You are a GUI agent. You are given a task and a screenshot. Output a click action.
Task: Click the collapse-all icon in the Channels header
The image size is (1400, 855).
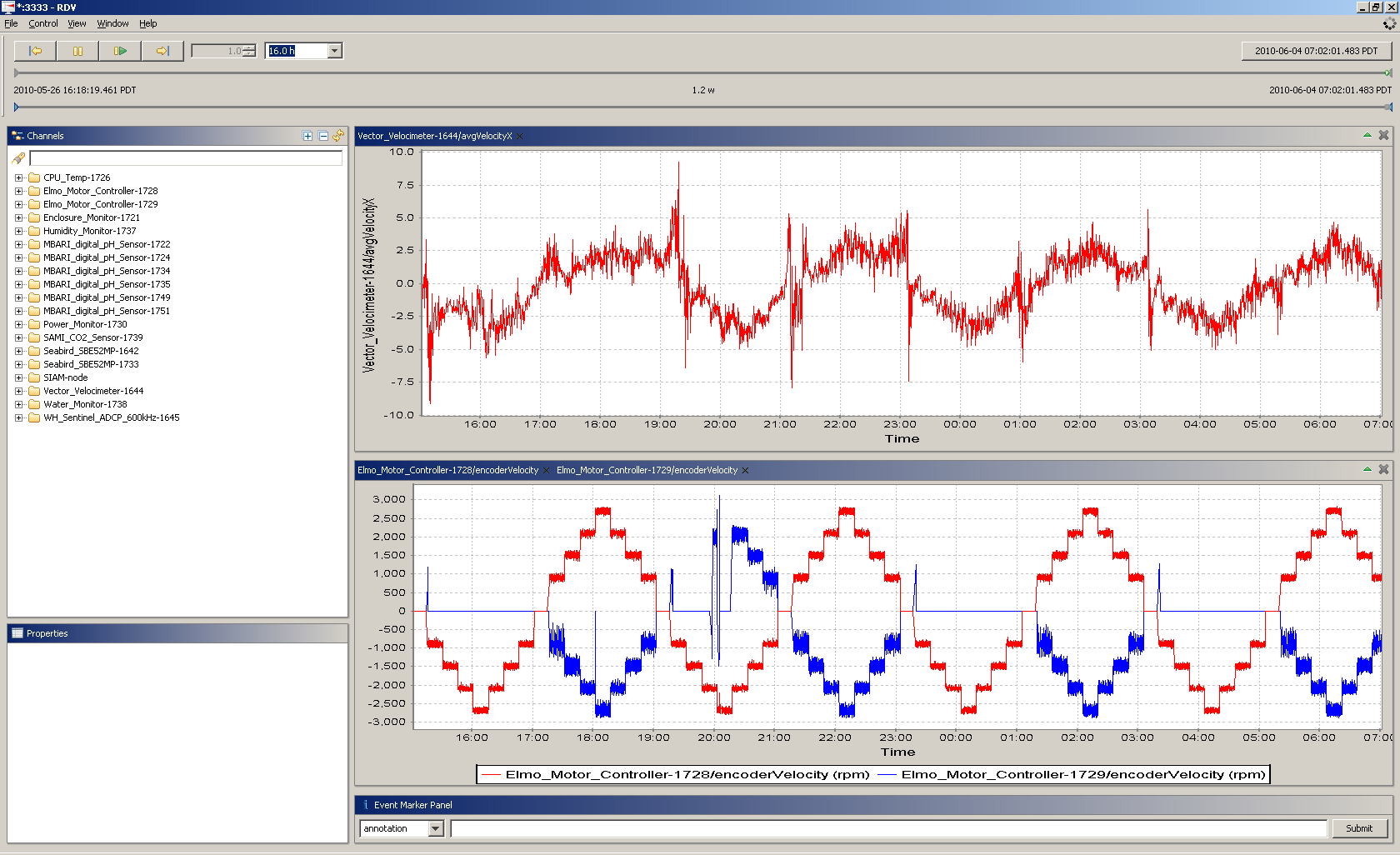[322, 136]
